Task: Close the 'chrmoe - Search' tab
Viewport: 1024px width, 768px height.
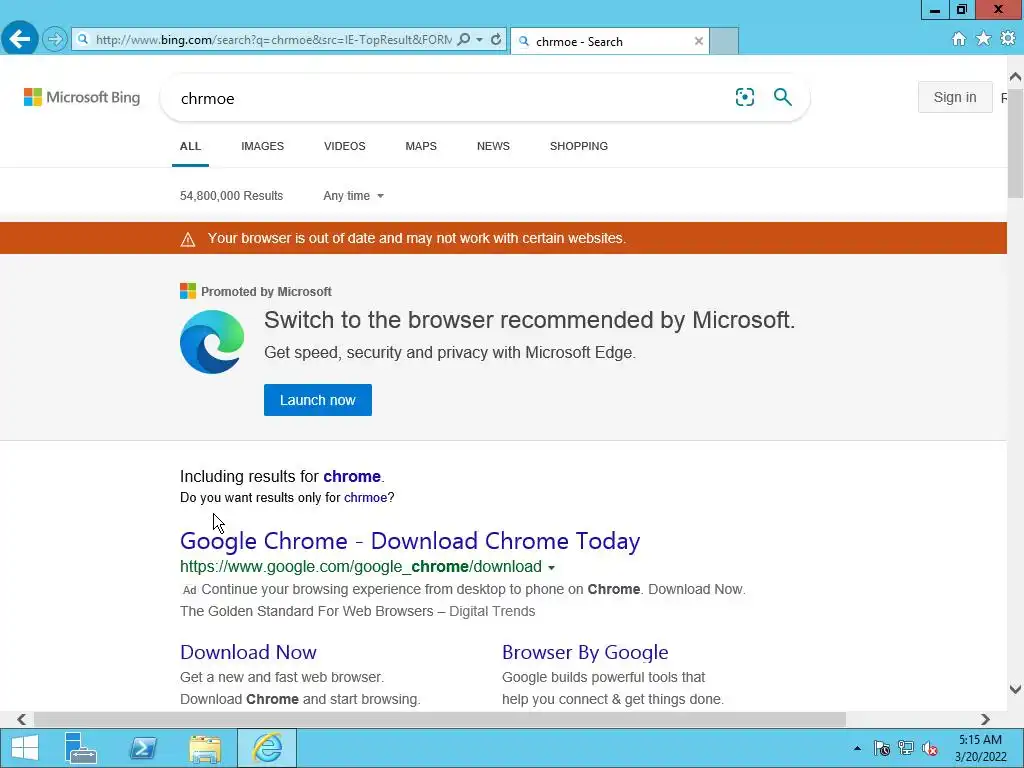Action: point(699,41)
